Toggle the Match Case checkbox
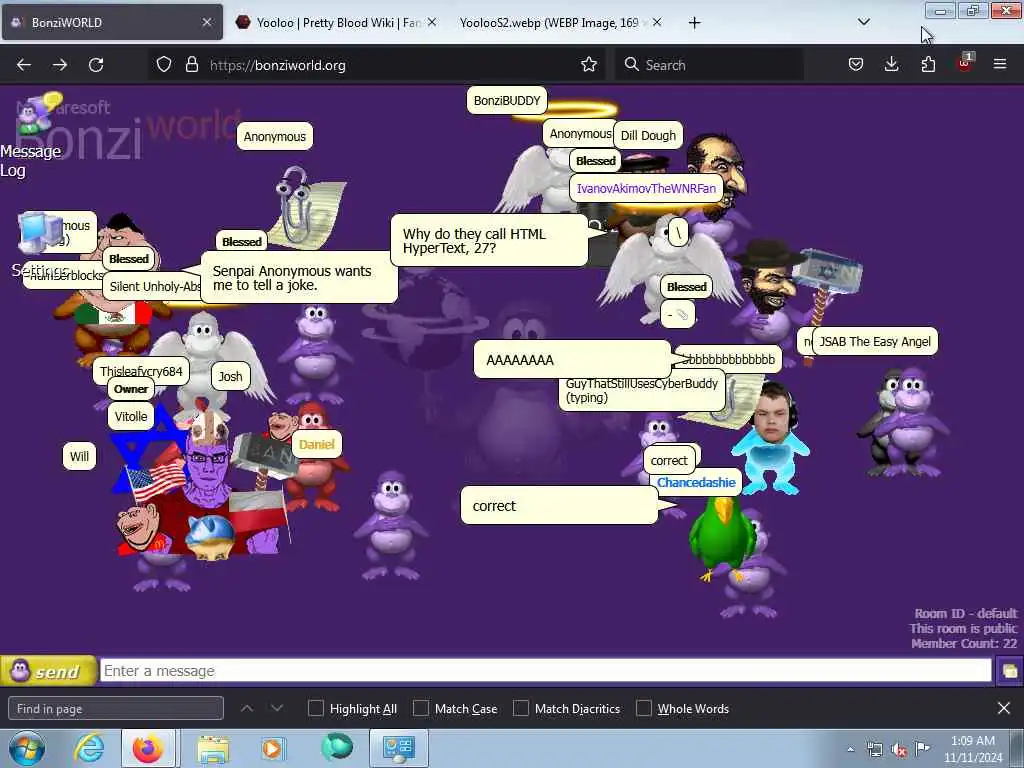Viewport: 1024px width, 768px height. [x=421, y=709]
